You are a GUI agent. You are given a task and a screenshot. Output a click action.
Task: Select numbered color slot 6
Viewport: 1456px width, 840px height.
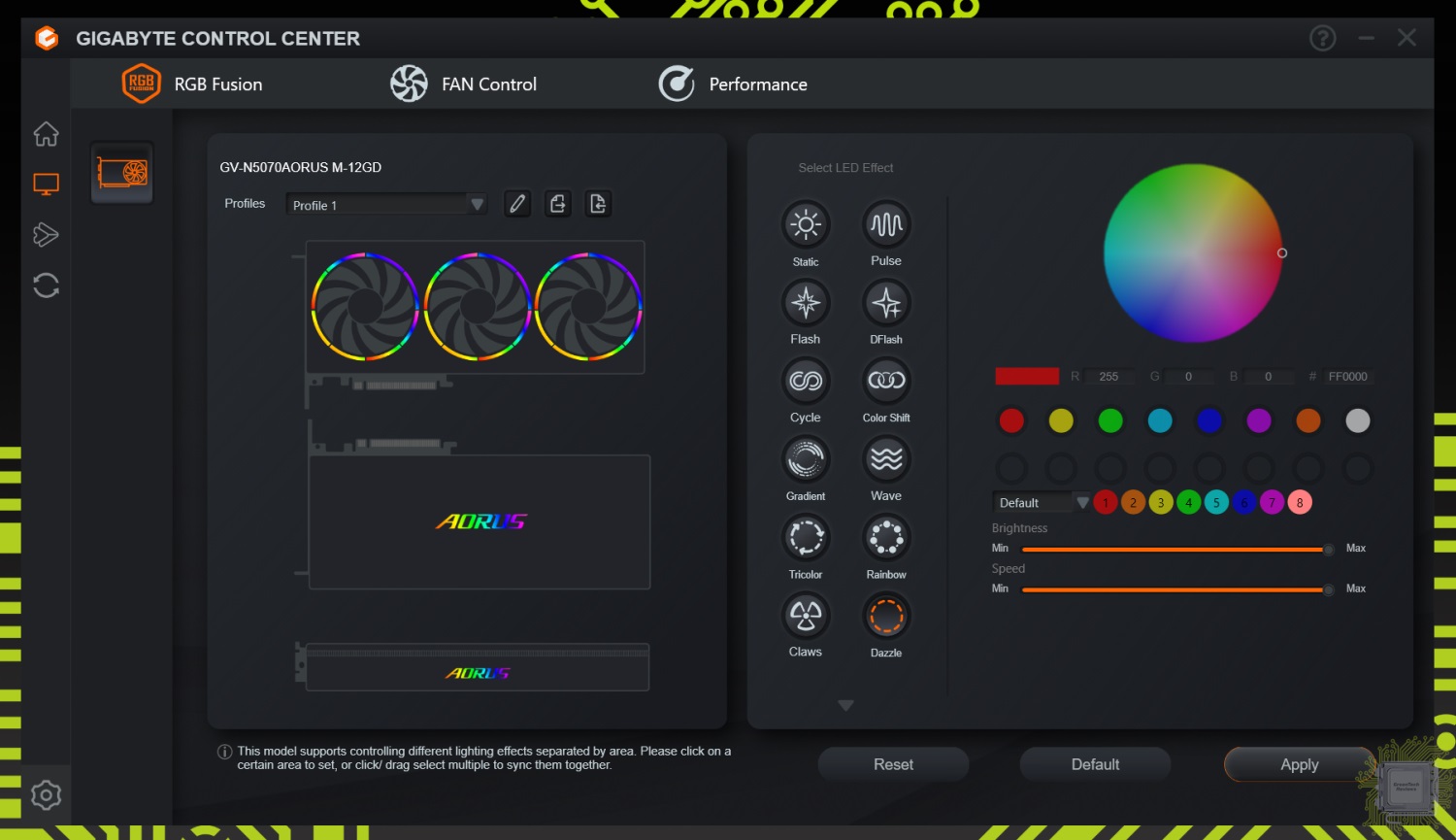pos(1244,502)
